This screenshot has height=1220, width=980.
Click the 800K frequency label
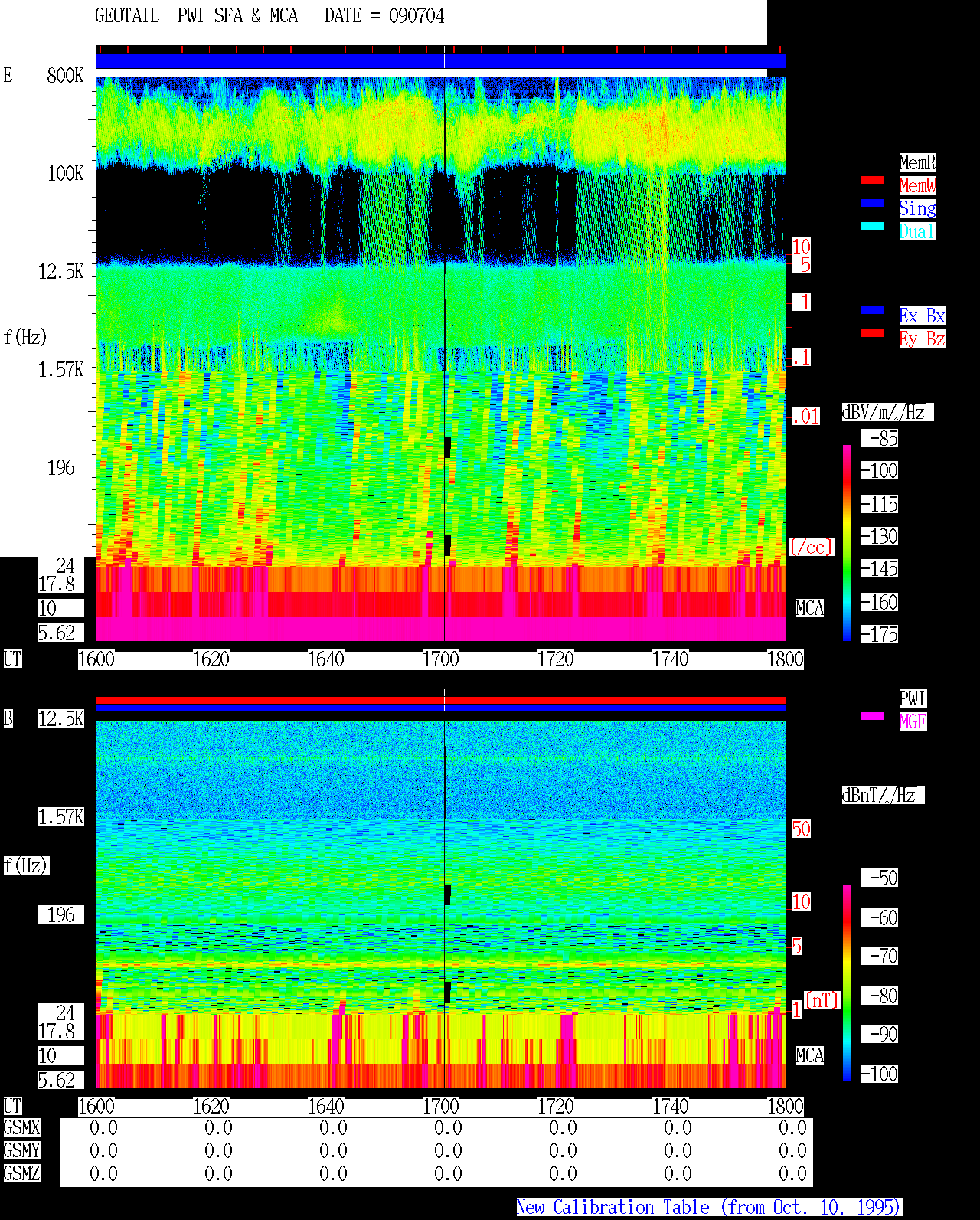coord(65,76)
